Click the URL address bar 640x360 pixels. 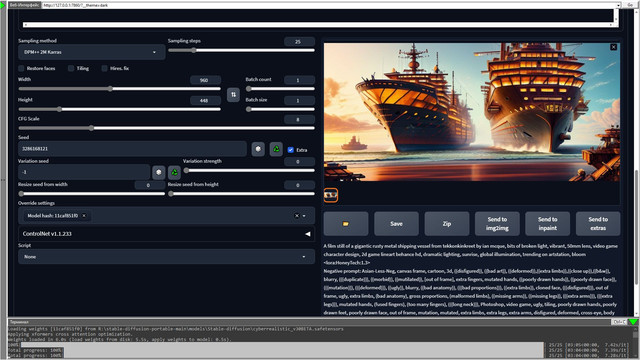329,5
